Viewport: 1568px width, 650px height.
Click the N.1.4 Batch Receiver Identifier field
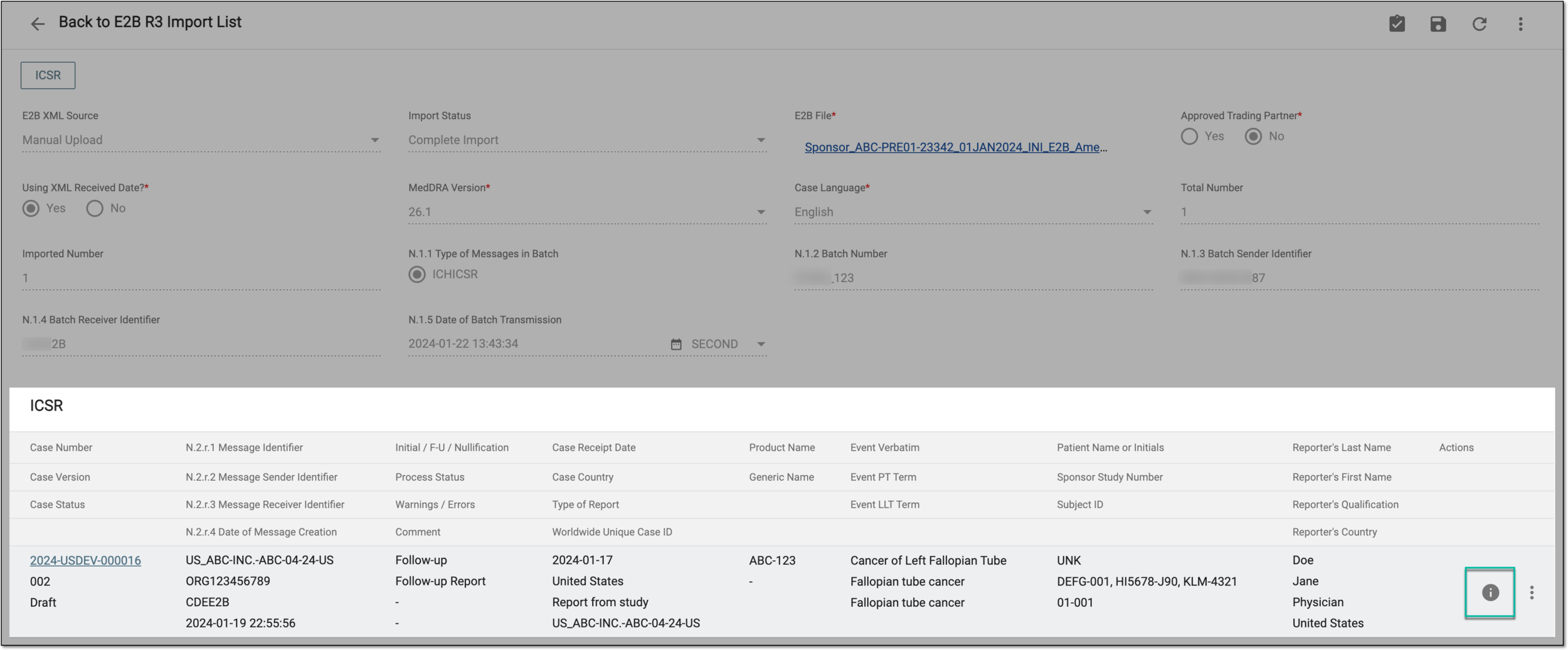(201, 344)
